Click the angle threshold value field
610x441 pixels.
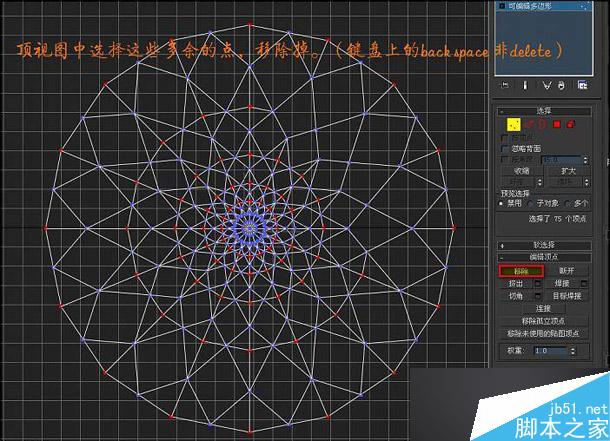[x=561, y=160]
